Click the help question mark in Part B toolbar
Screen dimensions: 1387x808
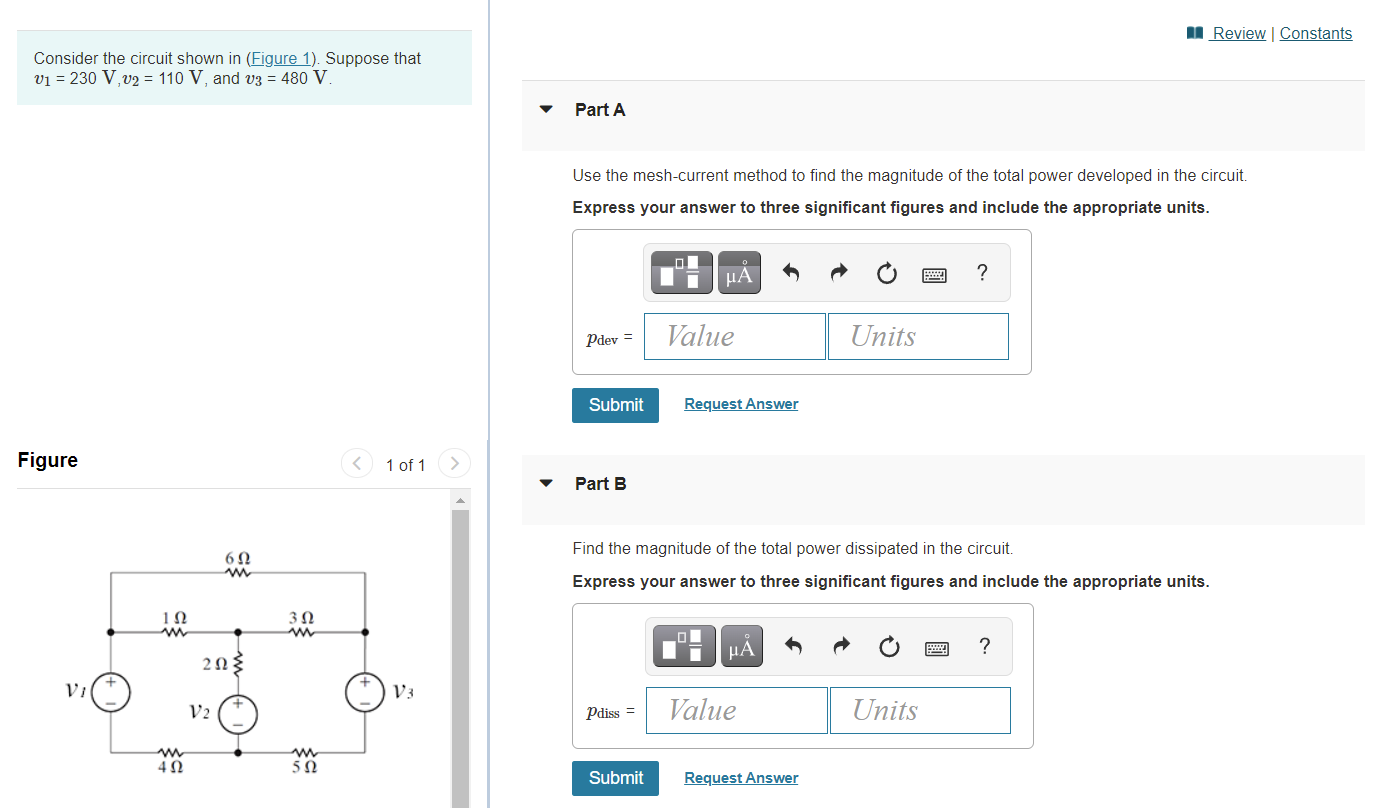(985, 646)
